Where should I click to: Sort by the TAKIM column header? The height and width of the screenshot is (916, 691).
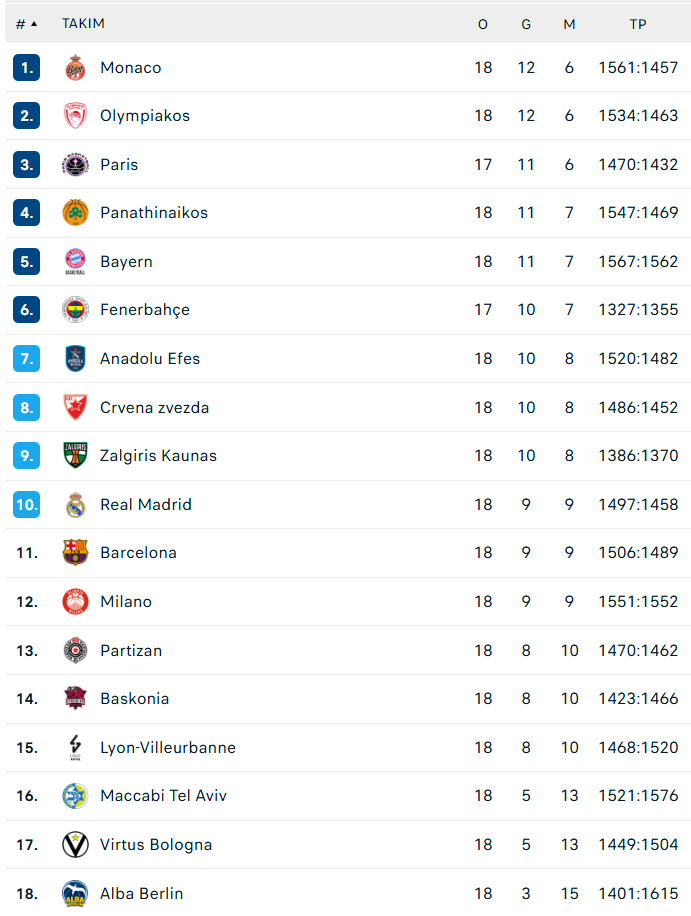(x=83, y=24)
